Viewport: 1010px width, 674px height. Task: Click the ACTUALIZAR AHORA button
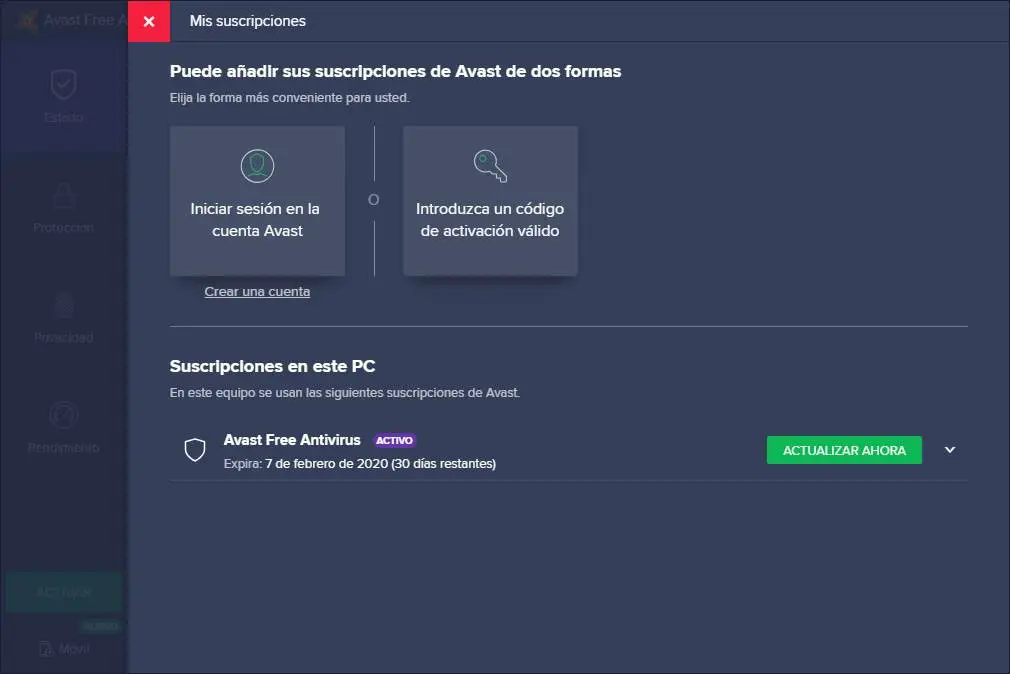coord(844,450)
